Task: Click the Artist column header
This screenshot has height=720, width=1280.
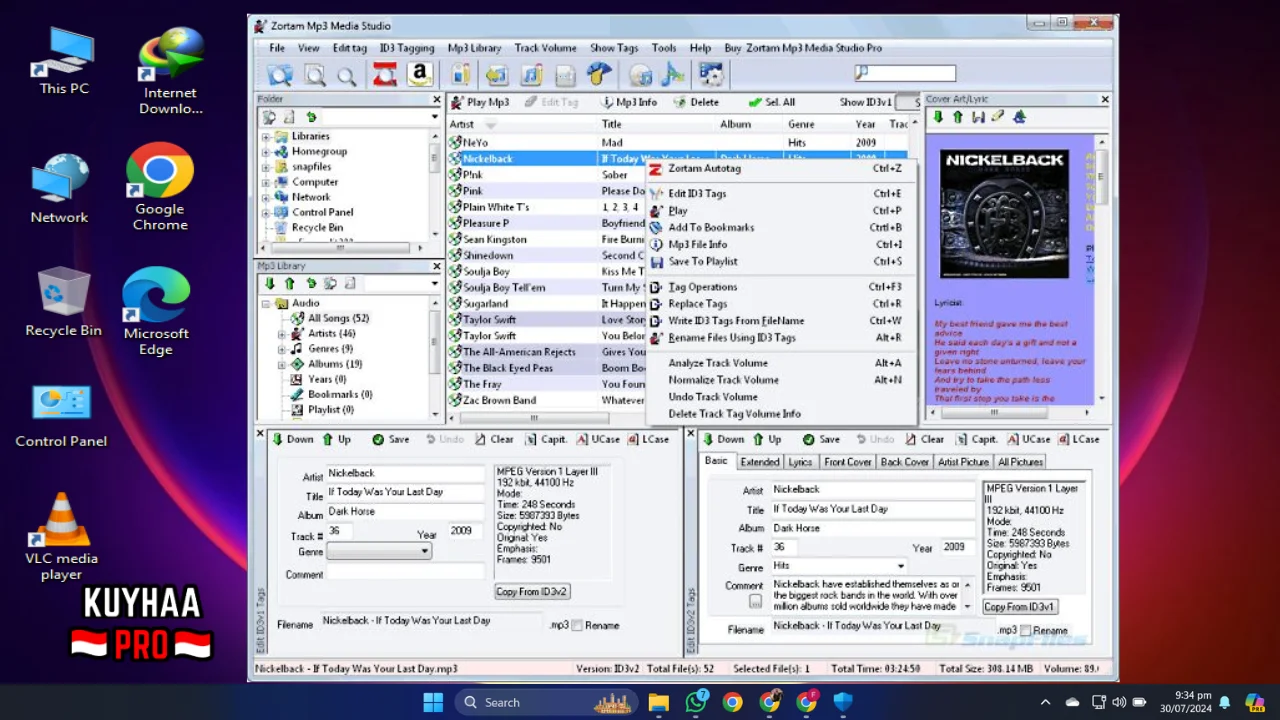Action: point(521,125)
